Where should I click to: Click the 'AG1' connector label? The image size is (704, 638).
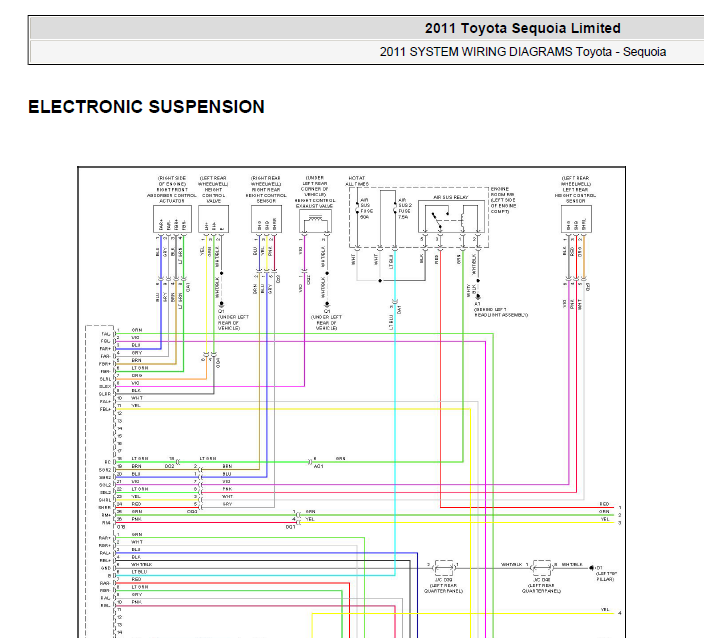318,466
